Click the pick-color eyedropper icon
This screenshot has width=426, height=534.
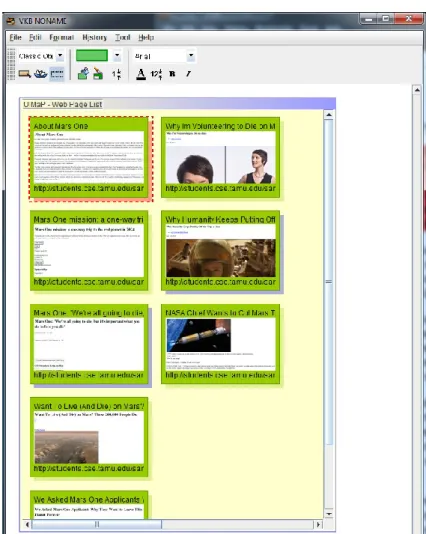83,74
